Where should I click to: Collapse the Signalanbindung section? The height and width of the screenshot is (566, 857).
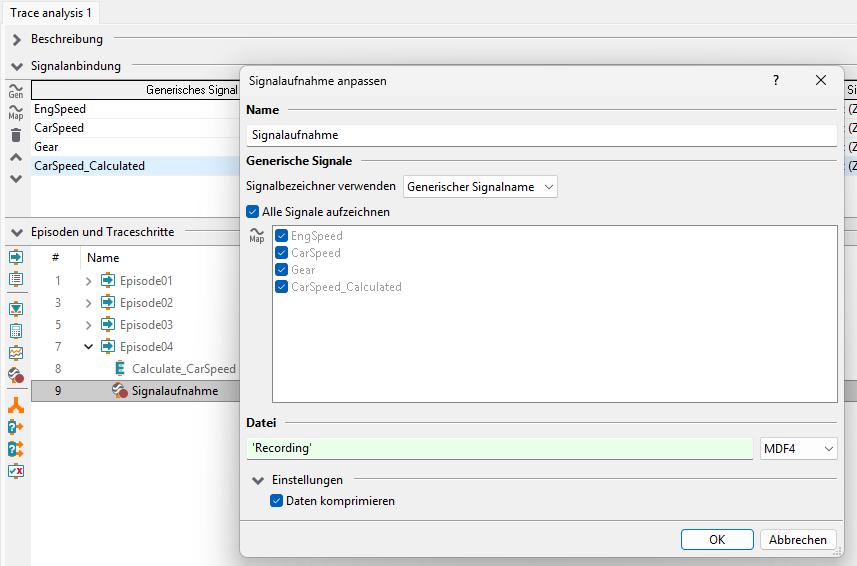(17, 67)
